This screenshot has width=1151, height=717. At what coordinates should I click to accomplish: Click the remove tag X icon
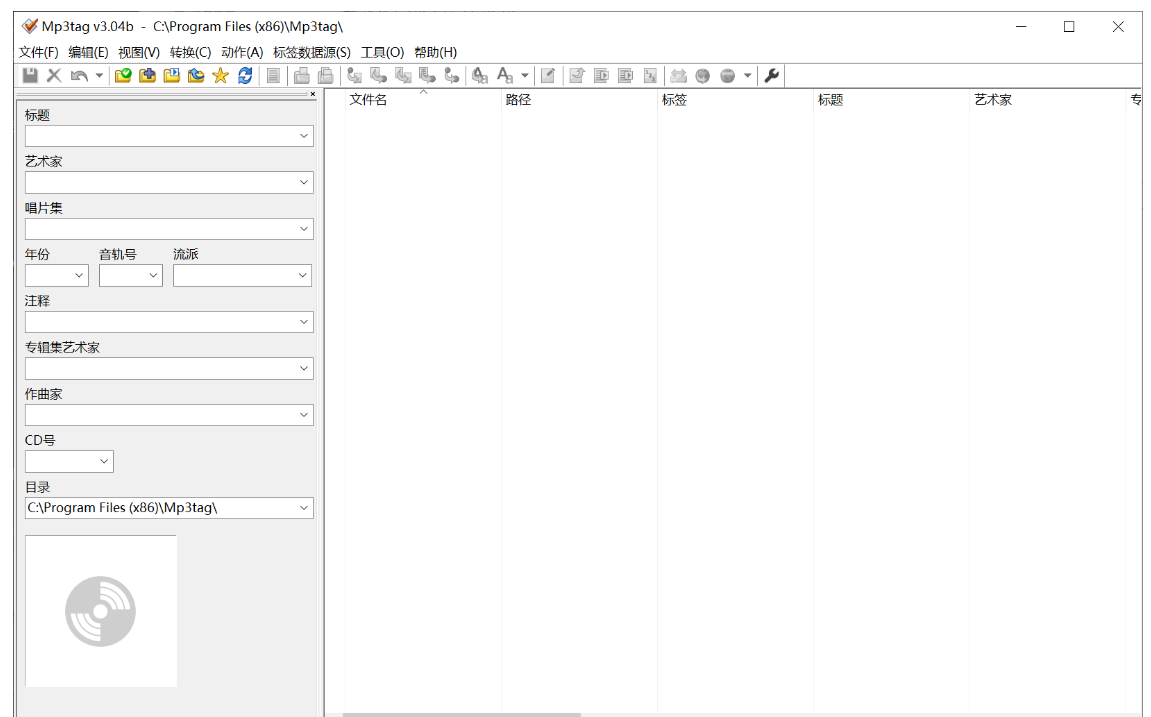point(54,76)
